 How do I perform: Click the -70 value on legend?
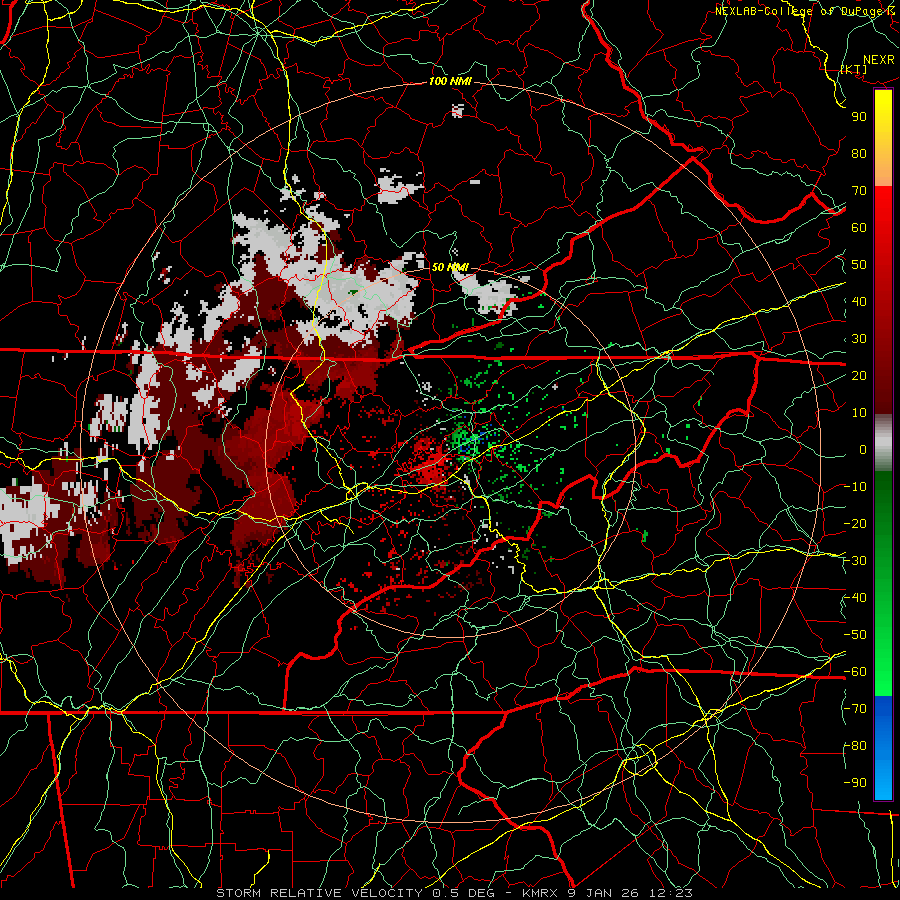click(855, 709)
